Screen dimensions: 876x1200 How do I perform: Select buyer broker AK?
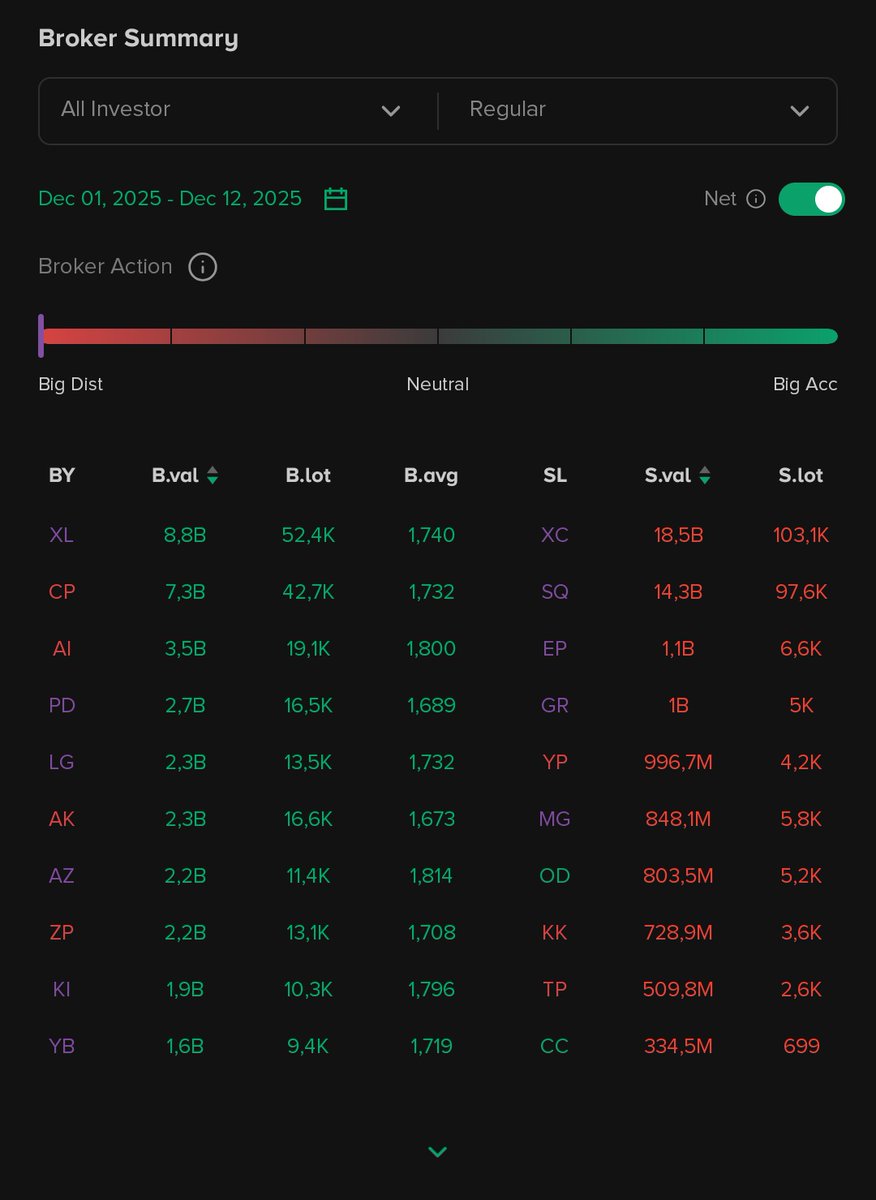click(x=62, y=819)
